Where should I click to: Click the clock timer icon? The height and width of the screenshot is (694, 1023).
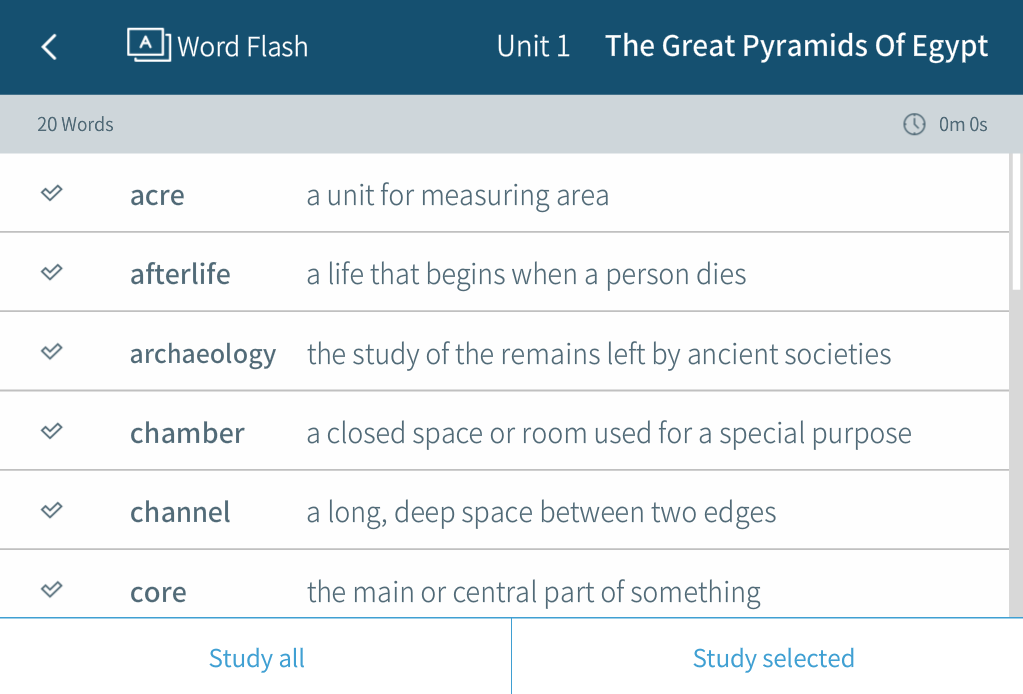coord(914,124)
